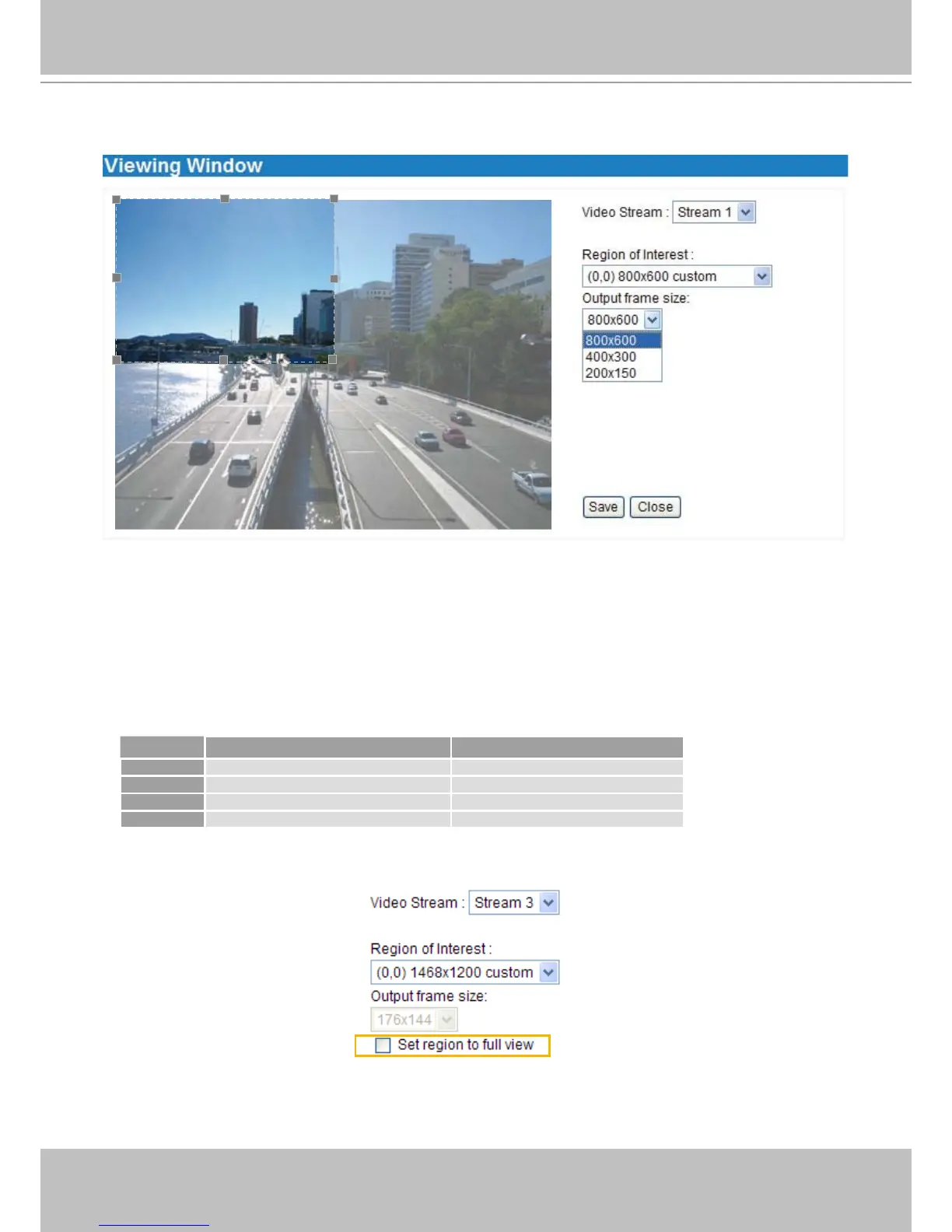Click the left-middle handle of the selection region
The image size is (952, 1232).
117,278
